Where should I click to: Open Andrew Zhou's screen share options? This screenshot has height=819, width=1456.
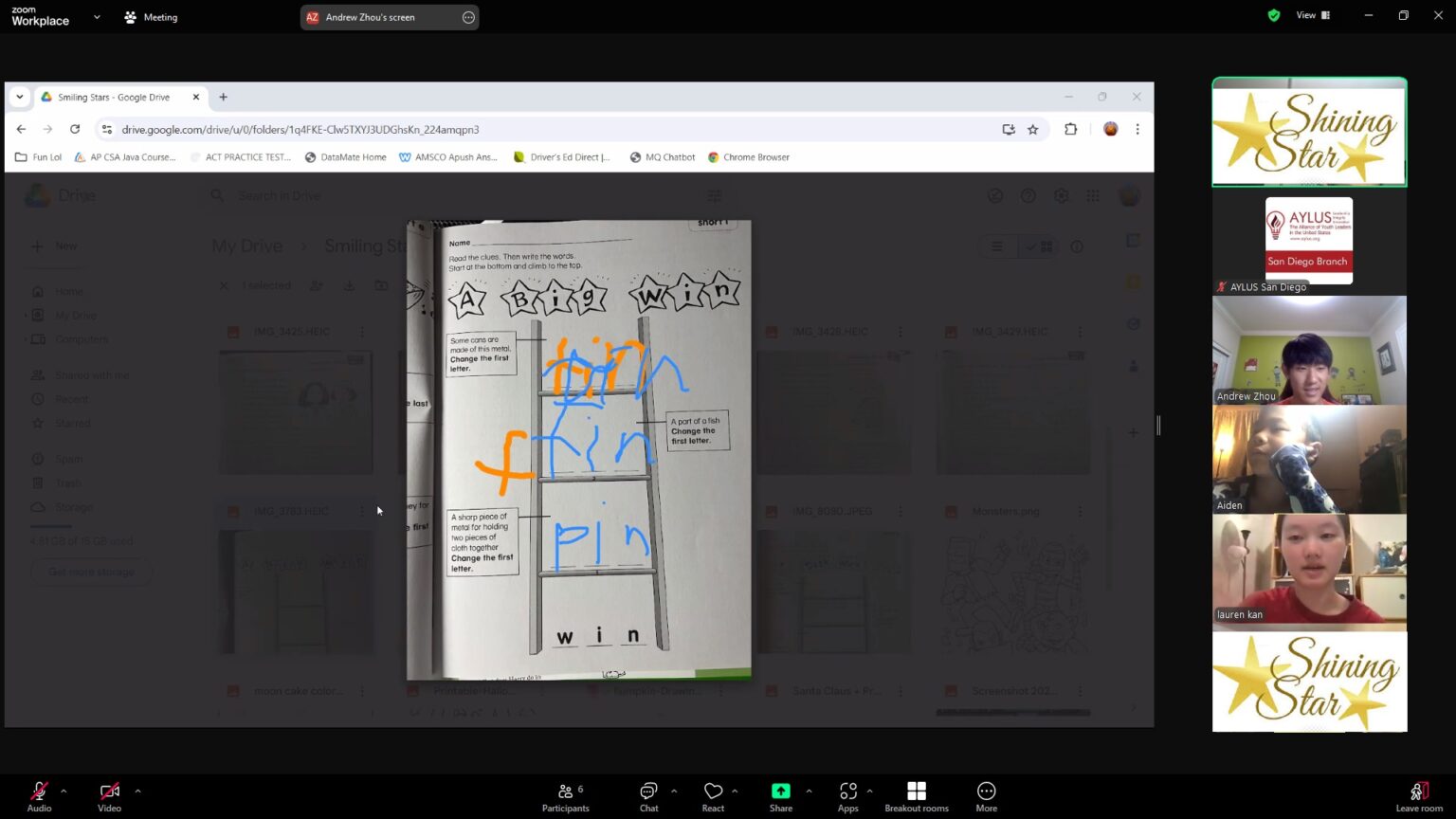coord(468,17)
